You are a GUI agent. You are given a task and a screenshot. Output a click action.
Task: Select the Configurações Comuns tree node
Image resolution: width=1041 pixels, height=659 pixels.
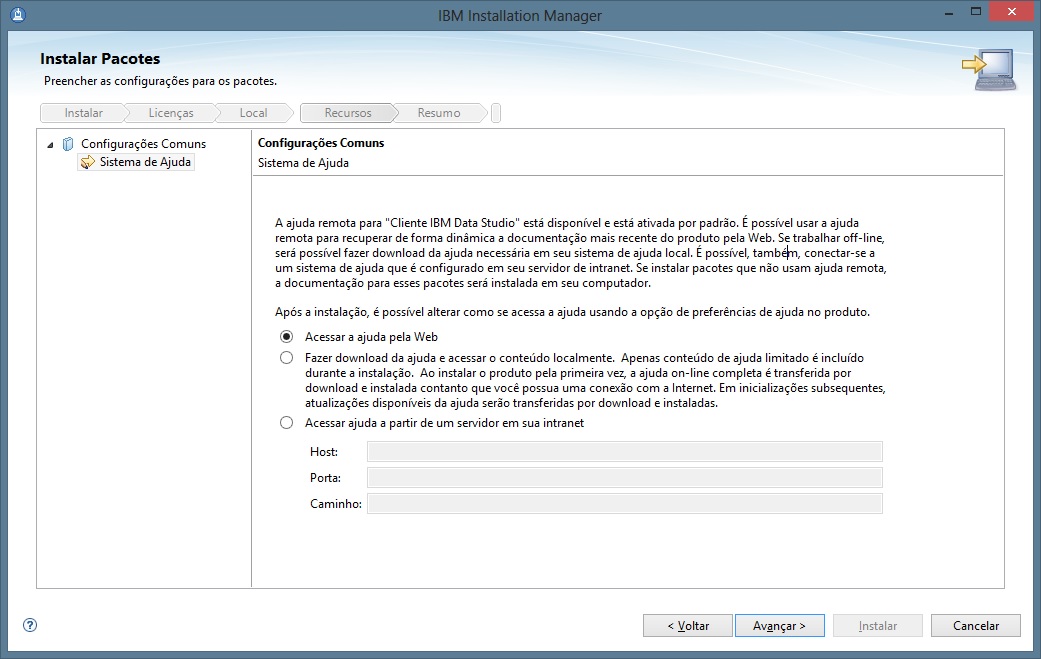pyautogui.click(x=134, y=143)
